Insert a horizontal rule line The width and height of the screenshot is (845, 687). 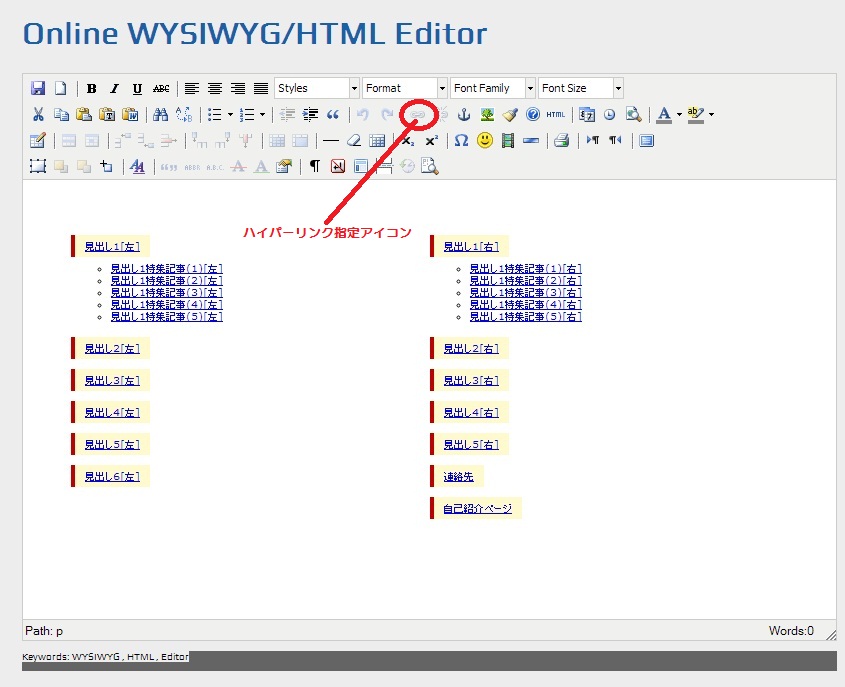pos(331,140)
